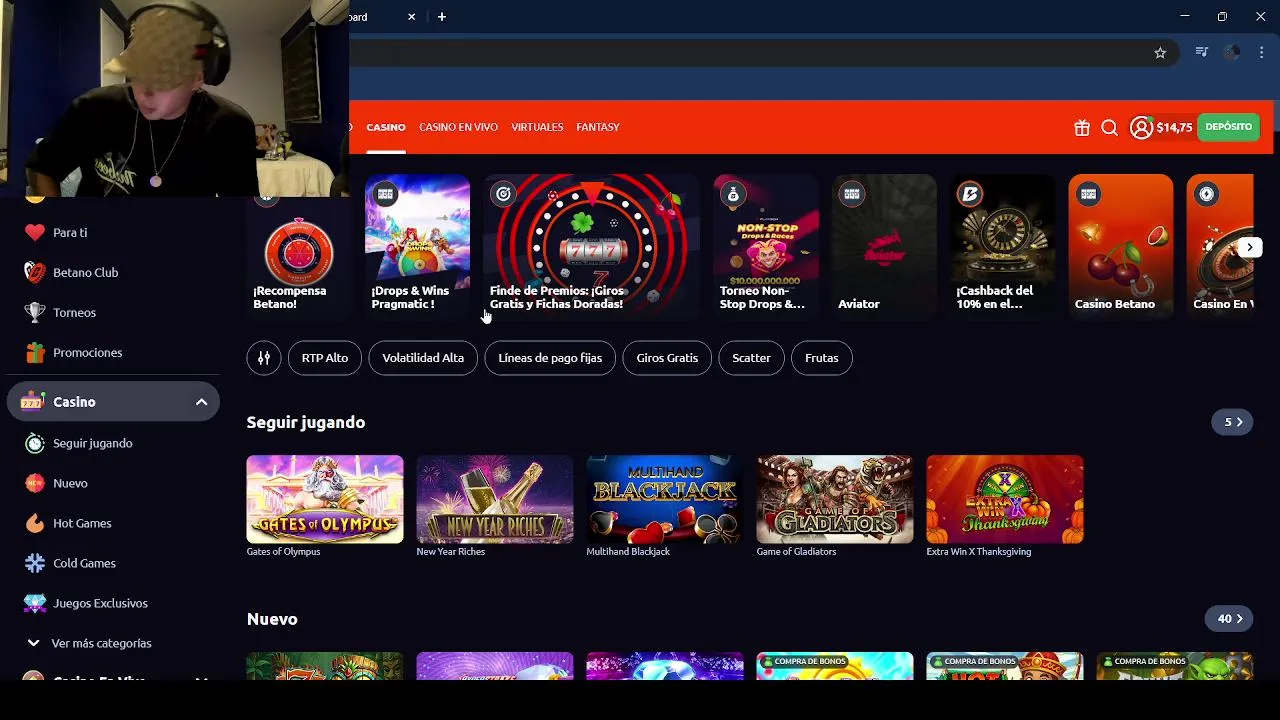The height and width of the screenshot is (720, 1280).
Task: Toggle Líneas de pago fijas filter
Action: [550, 358]
